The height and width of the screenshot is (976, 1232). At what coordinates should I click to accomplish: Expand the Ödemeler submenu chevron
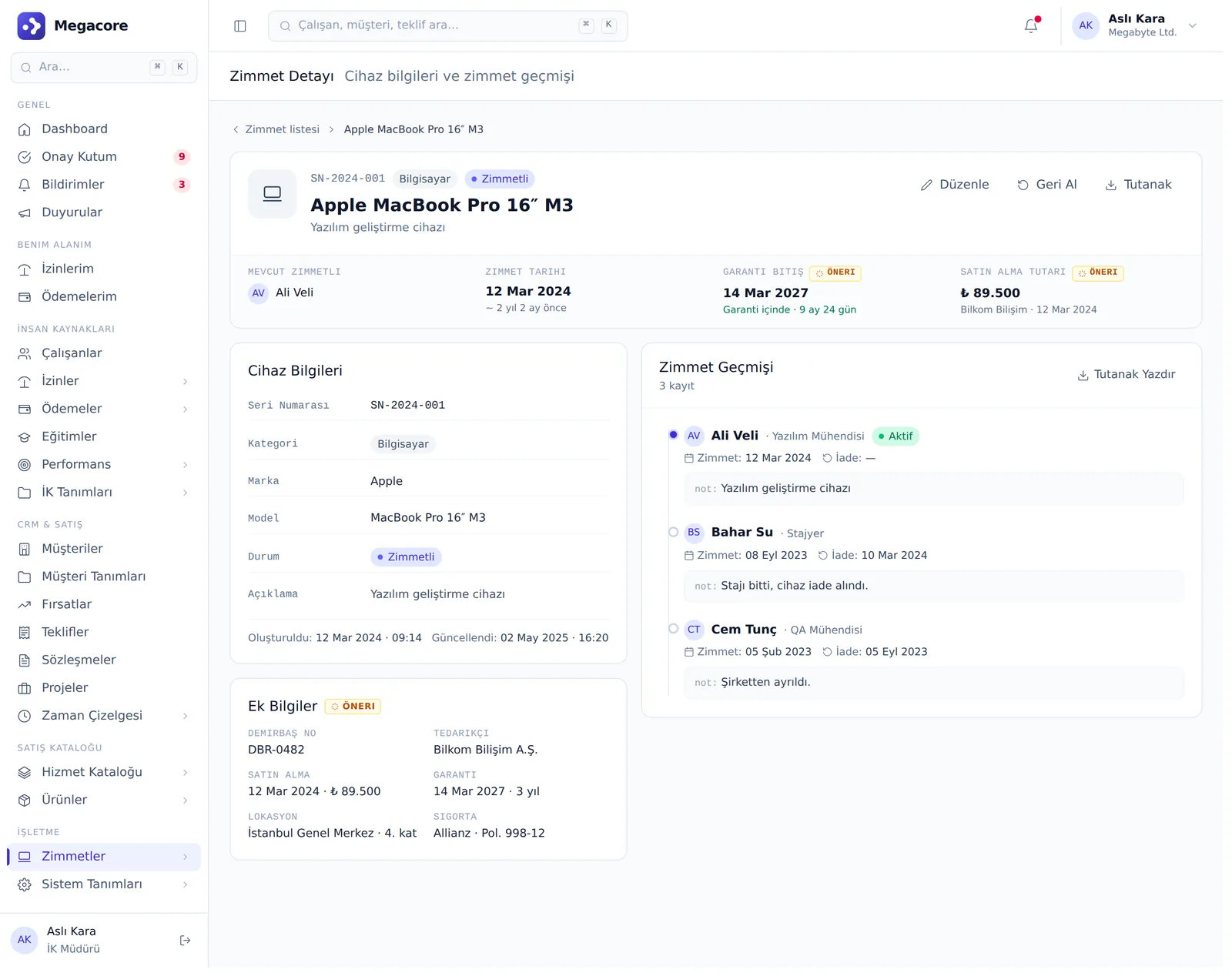pos(186,409)
